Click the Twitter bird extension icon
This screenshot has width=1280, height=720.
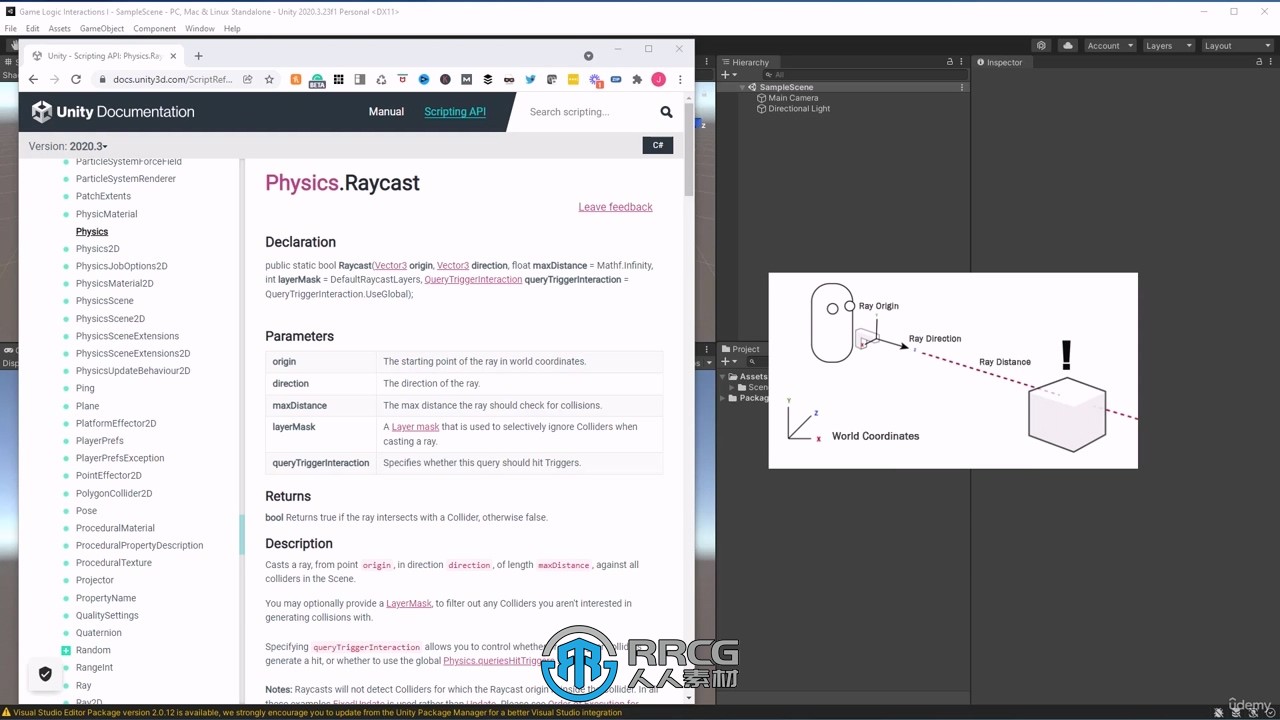pyautogui.click(x=530, y=79)
